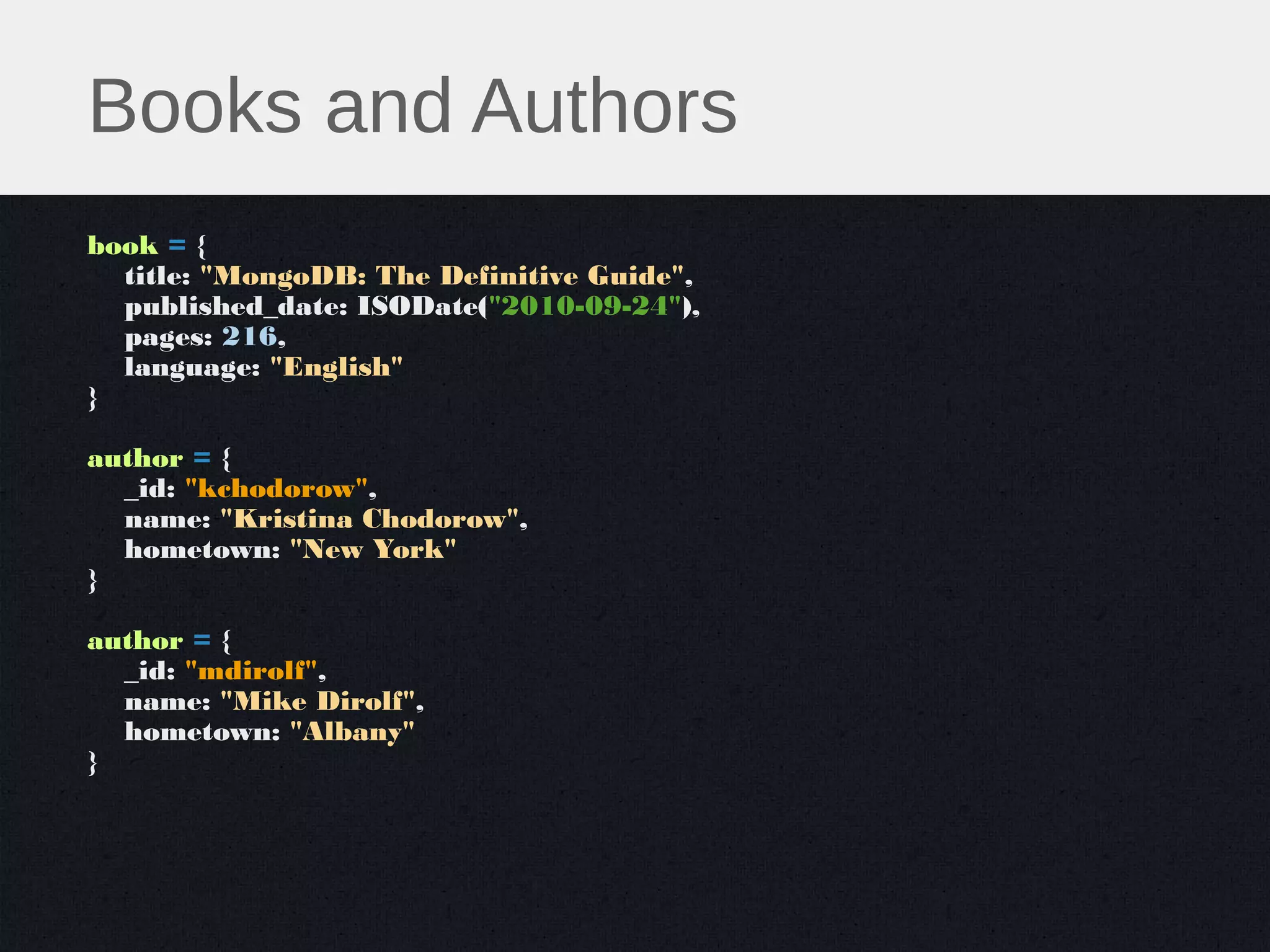
Task: Click the ISODate function text
Action: click(x=418, y=306)
